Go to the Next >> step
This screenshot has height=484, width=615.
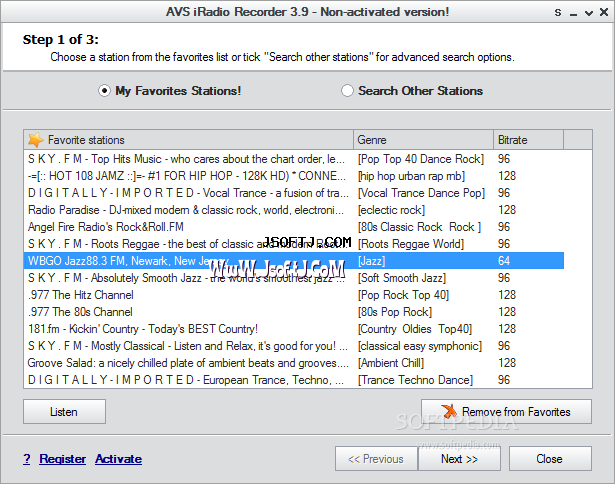pos(459,459)
